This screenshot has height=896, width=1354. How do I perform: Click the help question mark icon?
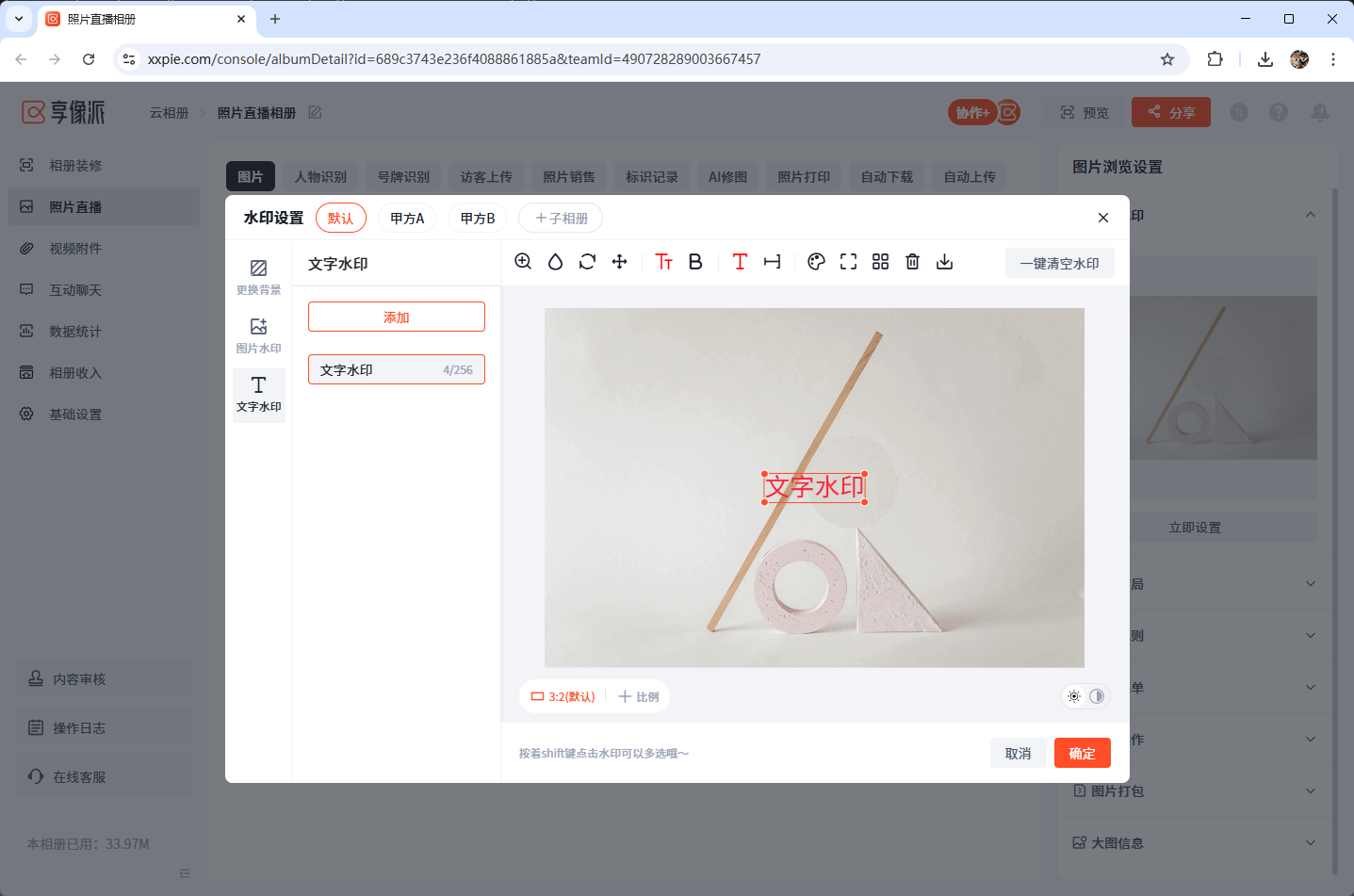1279,112
